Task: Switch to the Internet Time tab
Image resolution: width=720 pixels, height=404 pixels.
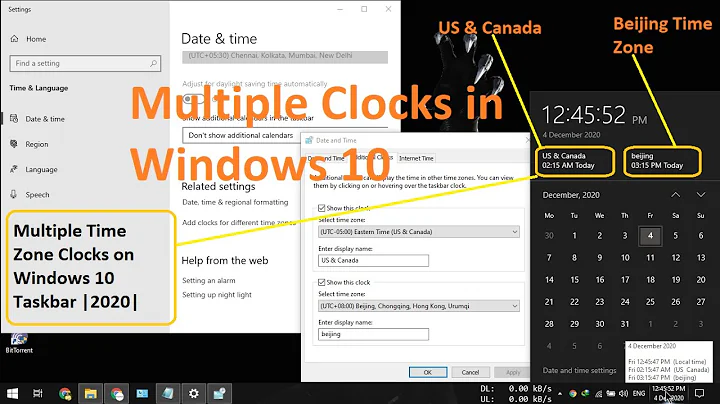Action: 416,158
